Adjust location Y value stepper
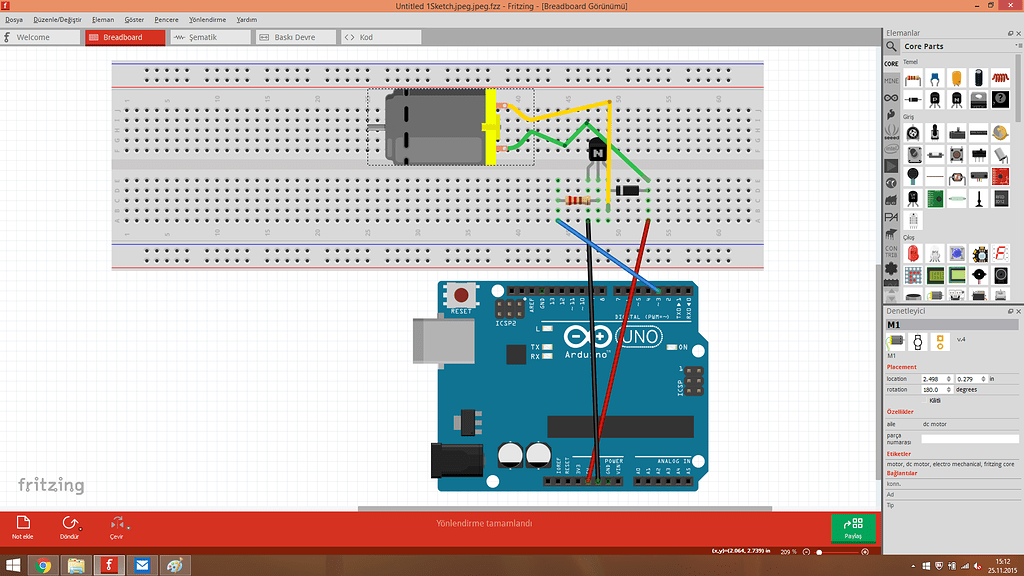This screenshot has width=1024, height=576. click(x=984, y=379)
